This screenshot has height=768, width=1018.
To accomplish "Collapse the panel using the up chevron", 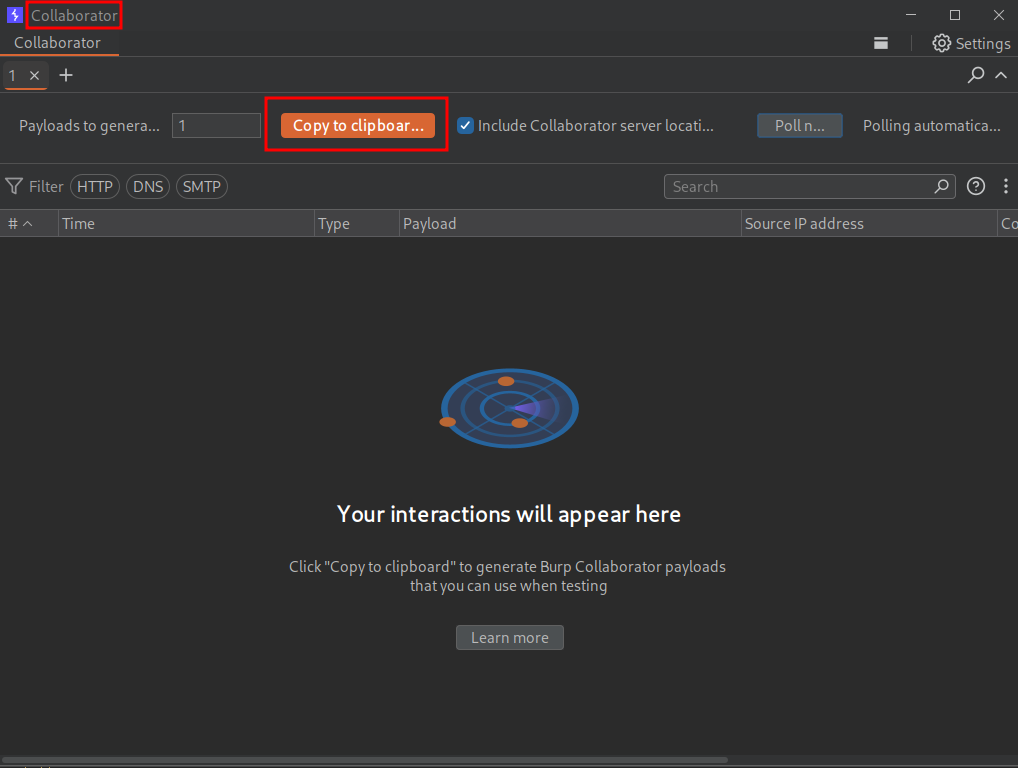I will pos(1001,75).
